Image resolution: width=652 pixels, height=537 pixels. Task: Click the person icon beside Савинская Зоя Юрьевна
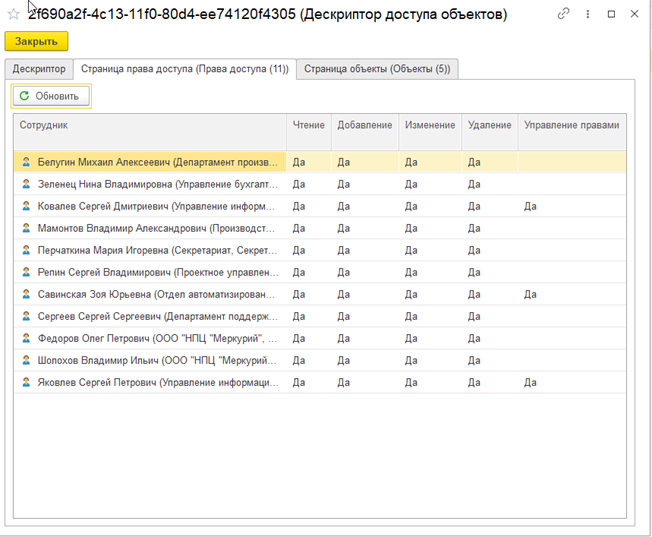pyautogui.click(x=26, y=294)
